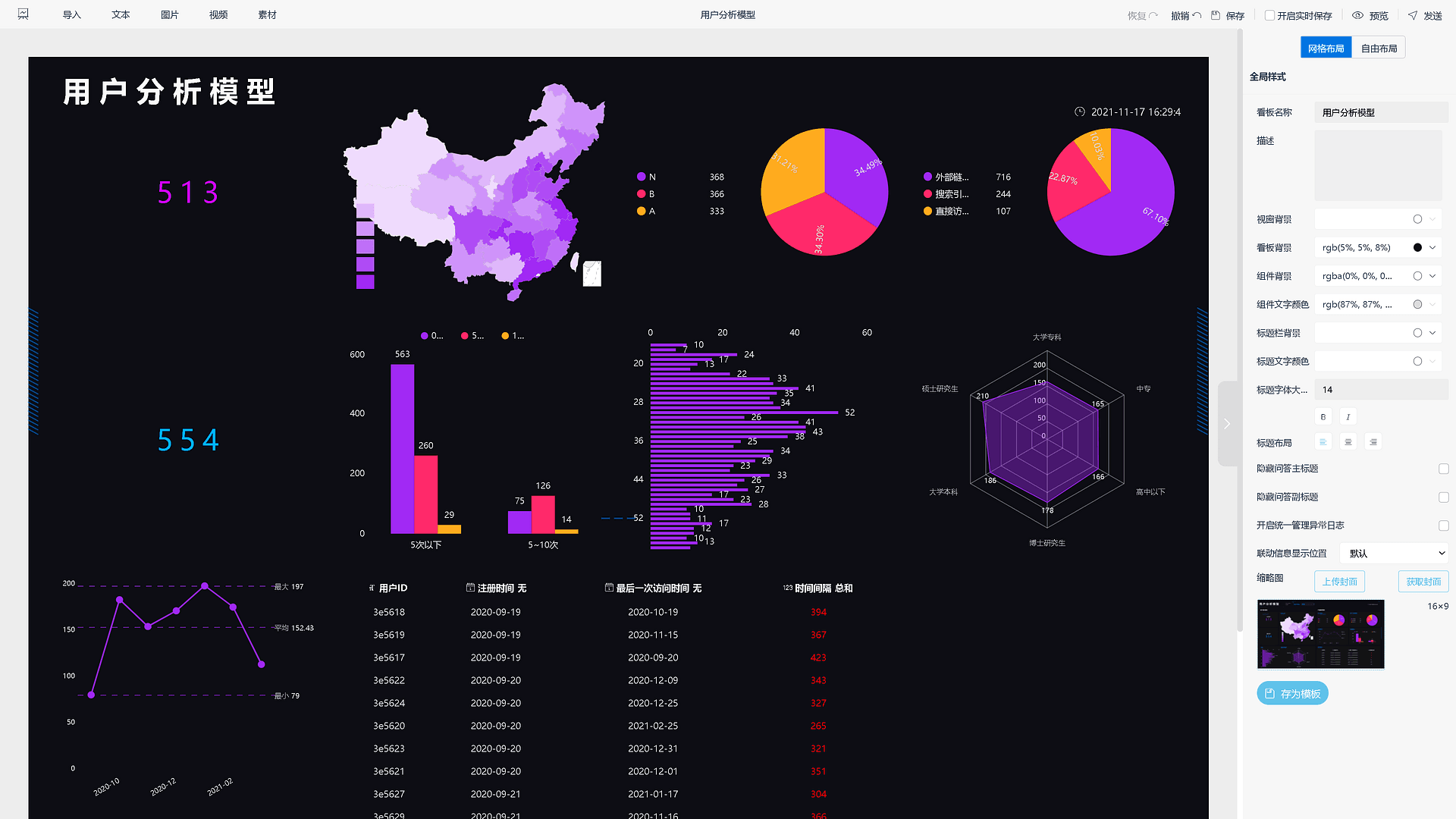This screenshot has width=1456, height=819.
Task: Check the 隐藏问答主标题 checkbox
Action: 1444,469
